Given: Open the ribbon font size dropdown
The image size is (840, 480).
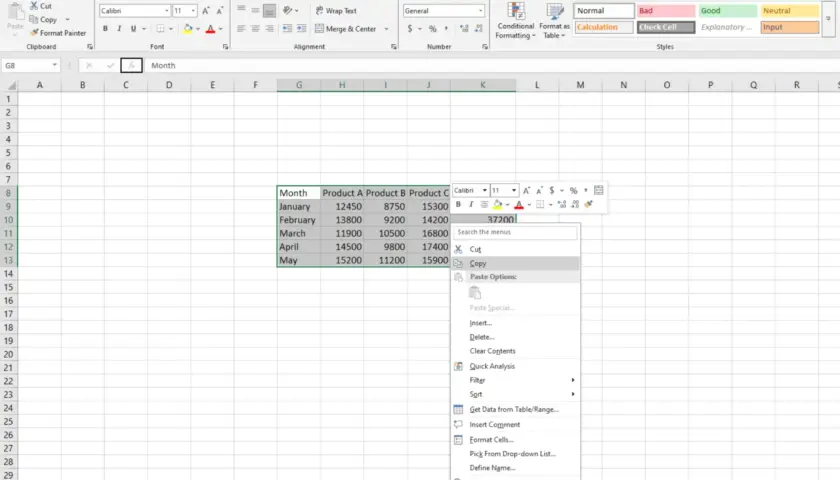Looking at the screenshot, I should (x=193, y=11).
